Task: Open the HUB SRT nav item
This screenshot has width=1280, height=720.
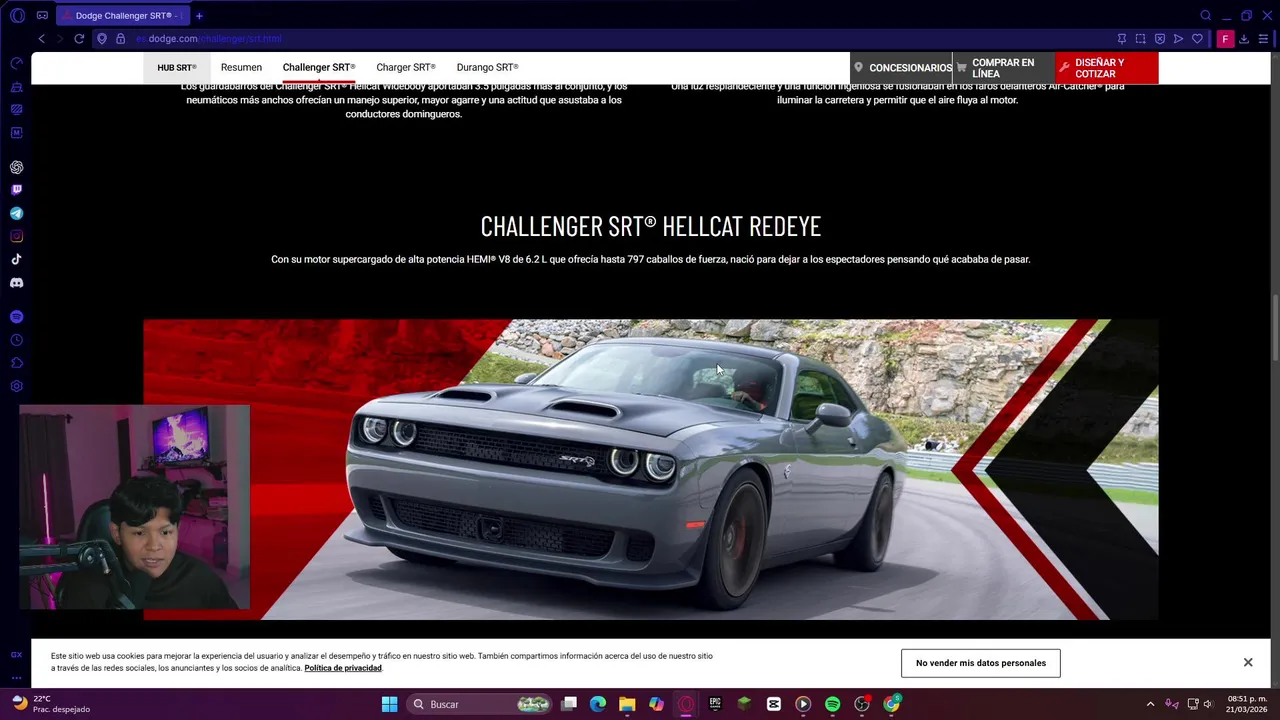Action: 177,68
